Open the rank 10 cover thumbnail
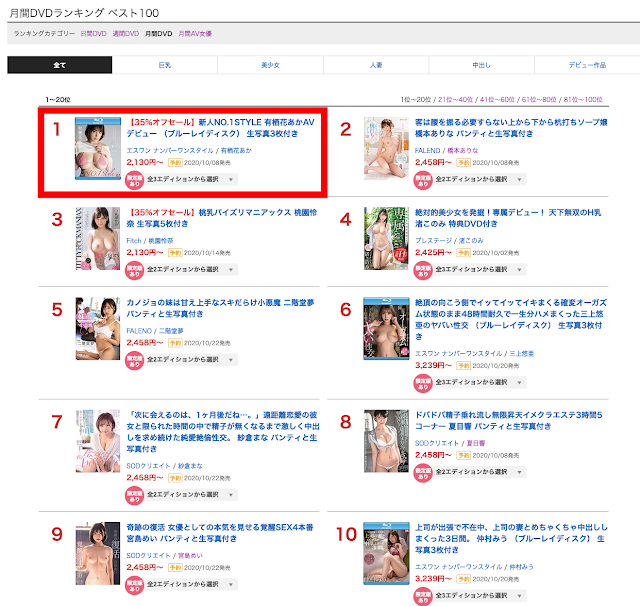The height and width of the screenshot is (606, 640). [x=387, y=553]
